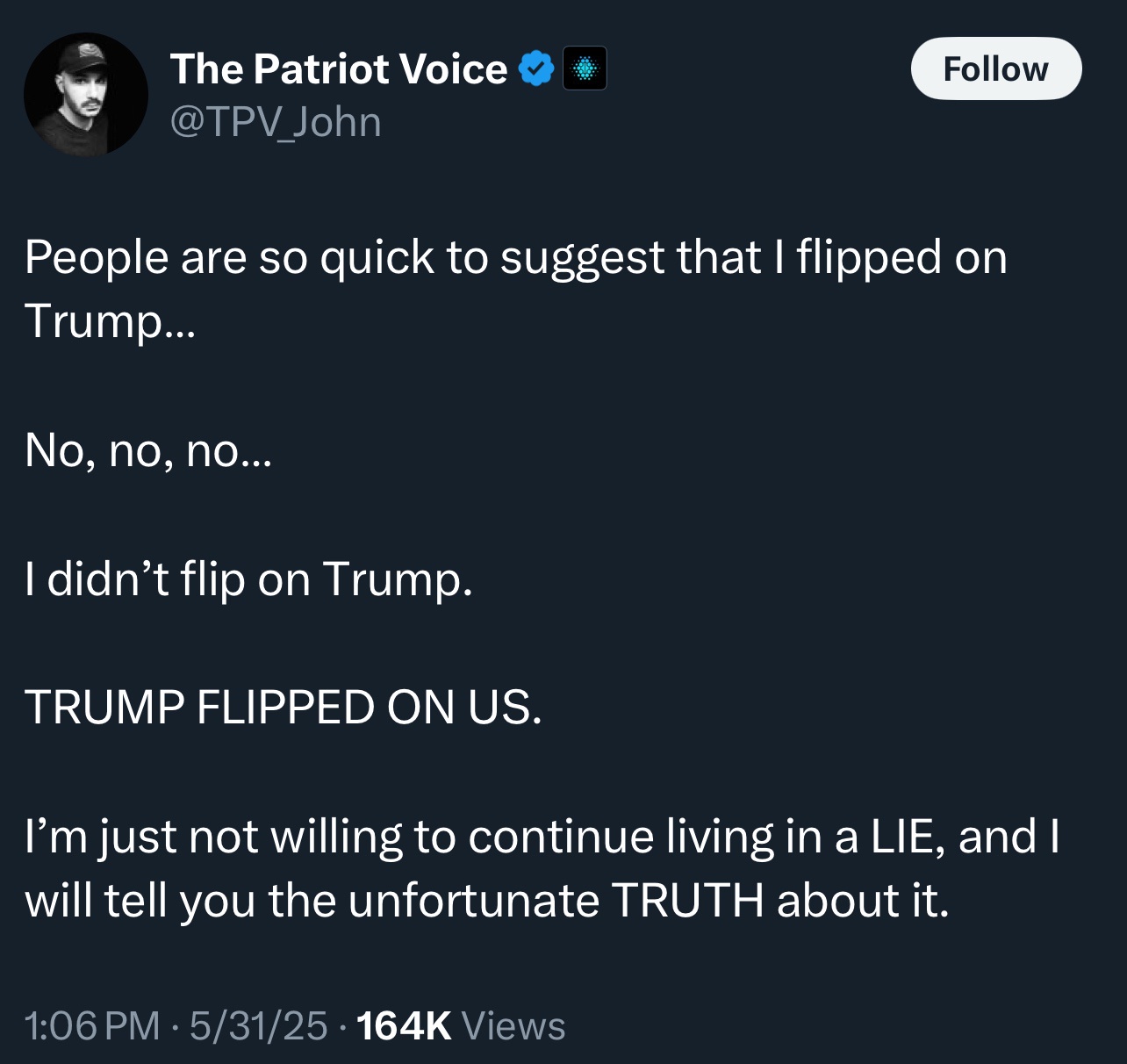Open the 1:06 PM timestamp link
1127x1064 pixels.
(92, 1025)
